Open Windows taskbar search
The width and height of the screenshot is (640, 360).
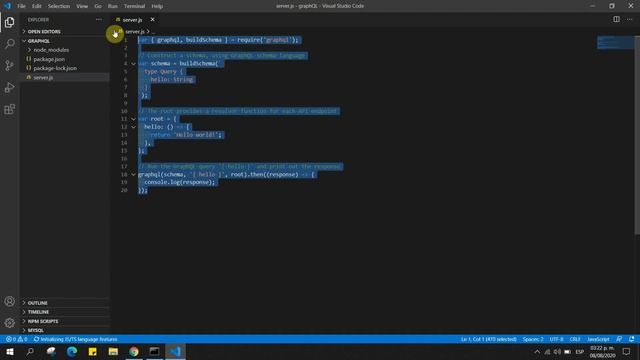tap(30, 351)
